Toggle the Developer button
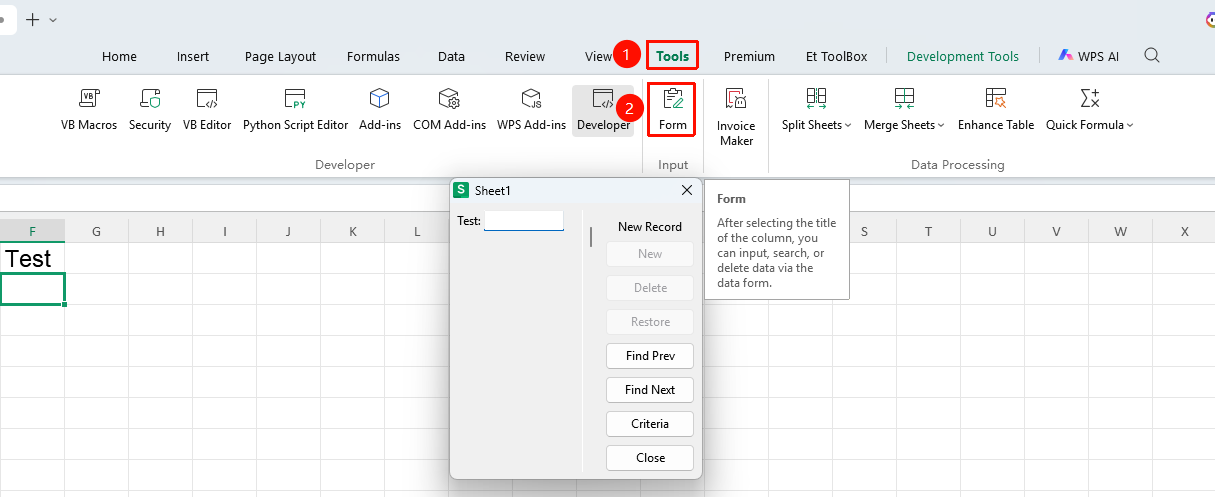Viewport: 1215px width, 497px height. click(603, 110)
